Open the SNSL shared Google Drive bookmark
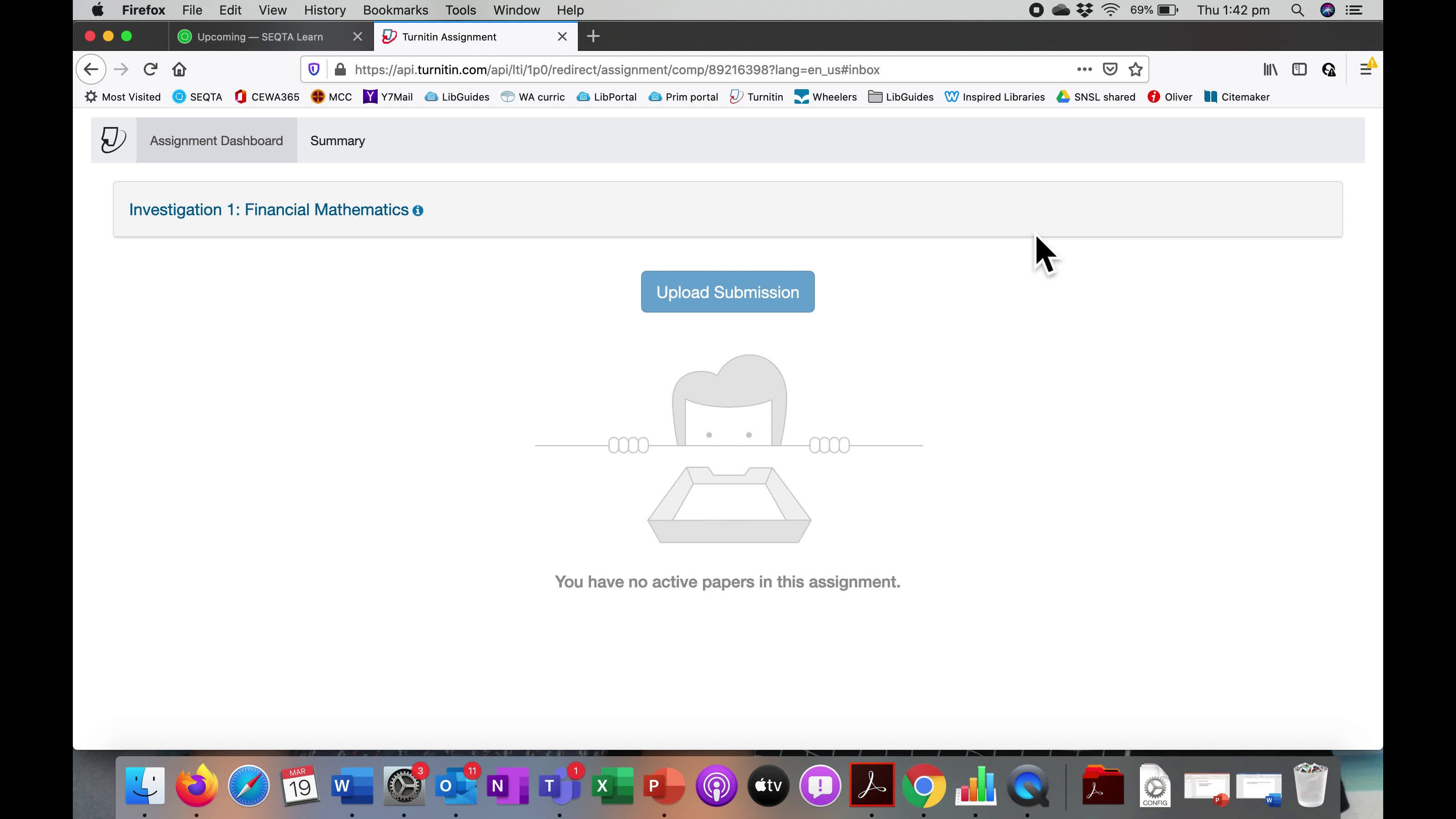The height and width of the screenshot is (819, 1456). click(1095, 96)
